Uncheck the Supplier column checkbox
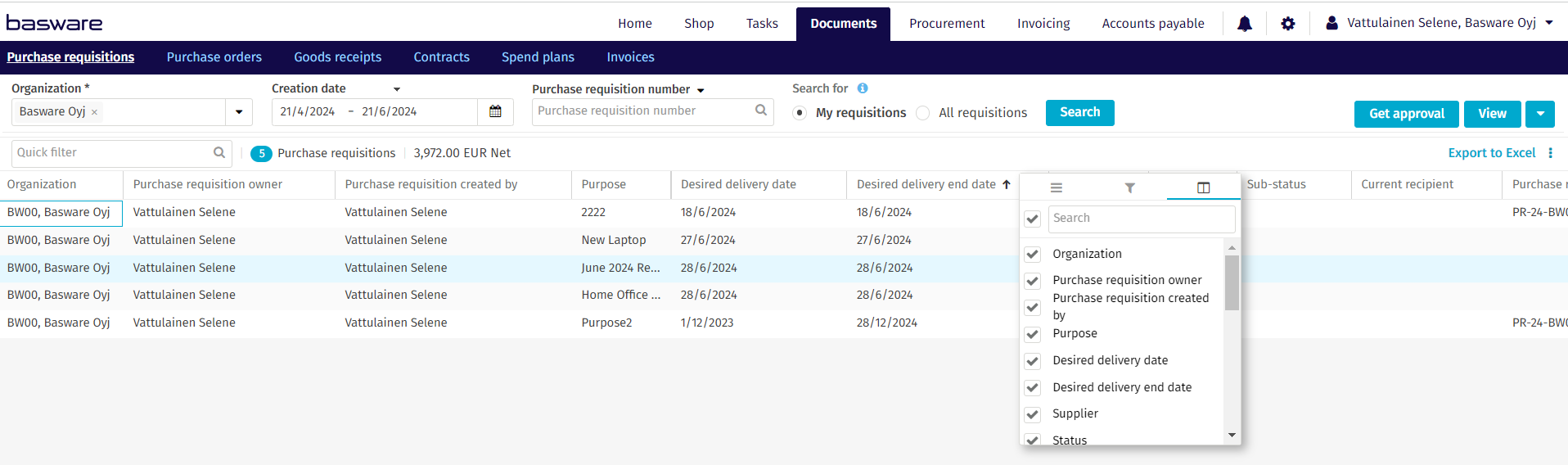 coord(1033,414)
